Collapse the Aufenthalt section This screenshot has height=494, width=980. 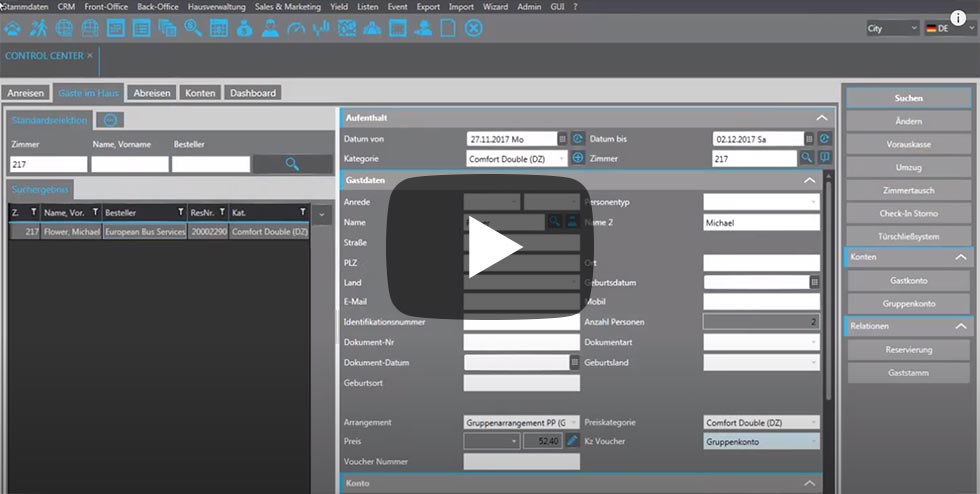coord(822,118)
